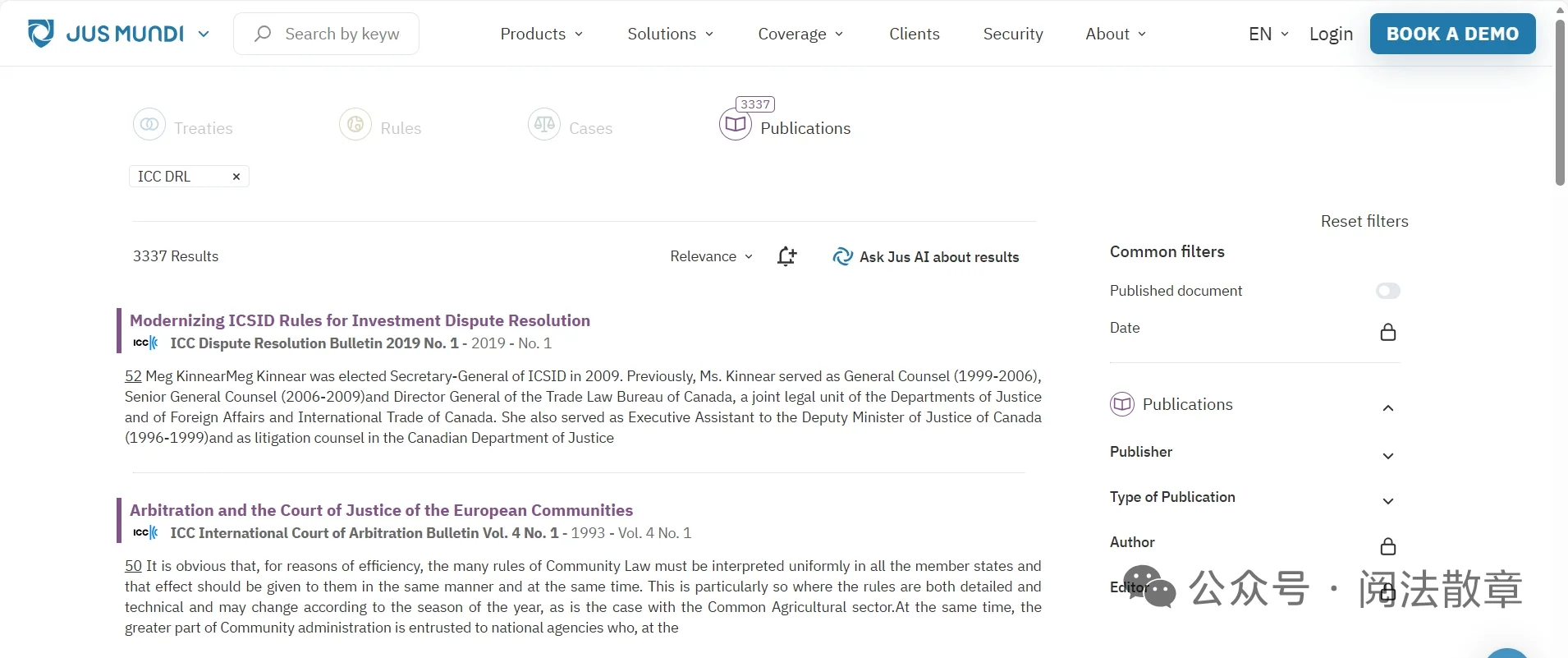
Task: Open the Solutions menu
Action: (x=670, y=34)
